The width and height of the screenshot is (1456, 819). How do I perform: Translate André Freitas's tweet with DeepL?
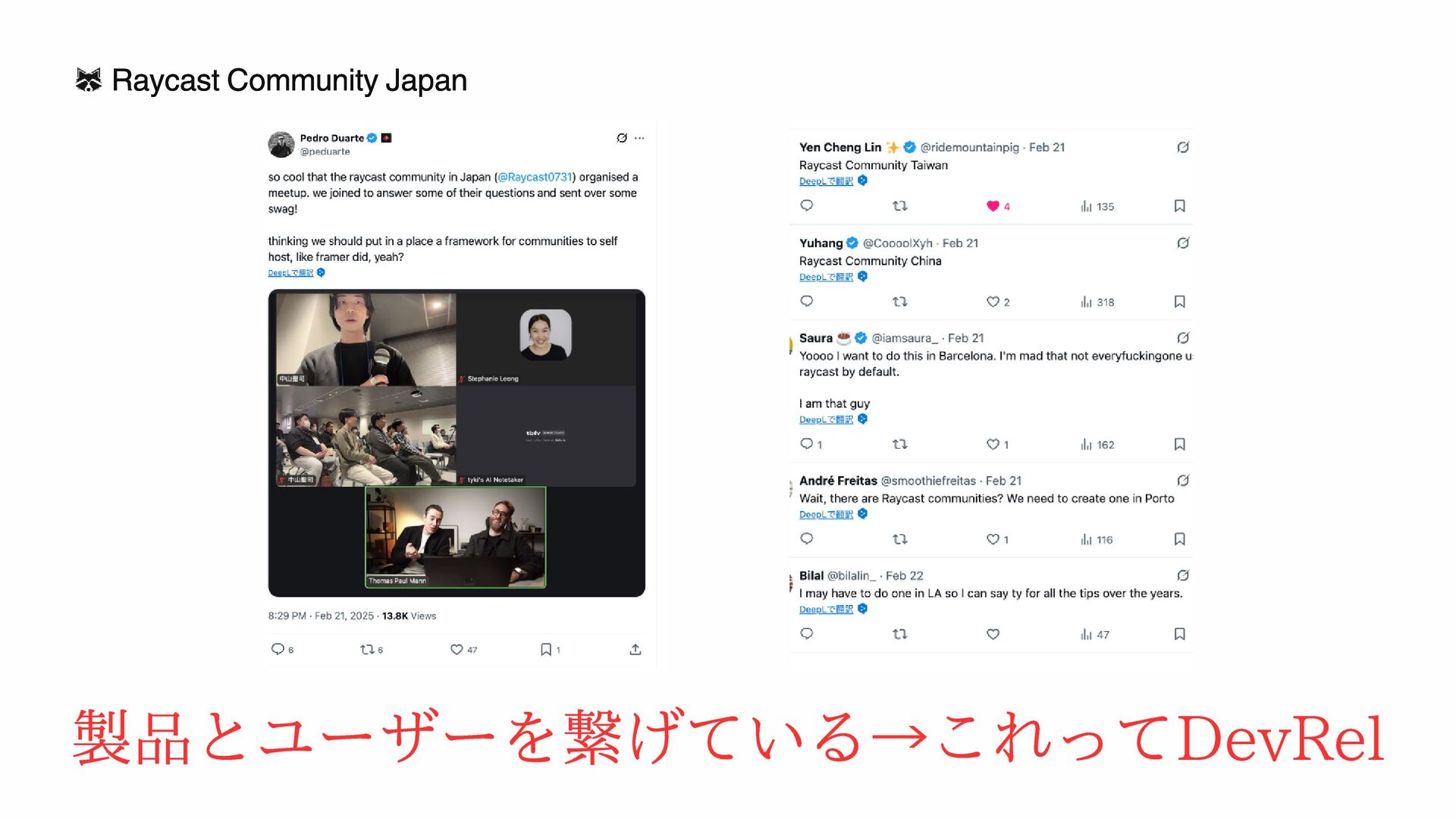tap(826, 515)
